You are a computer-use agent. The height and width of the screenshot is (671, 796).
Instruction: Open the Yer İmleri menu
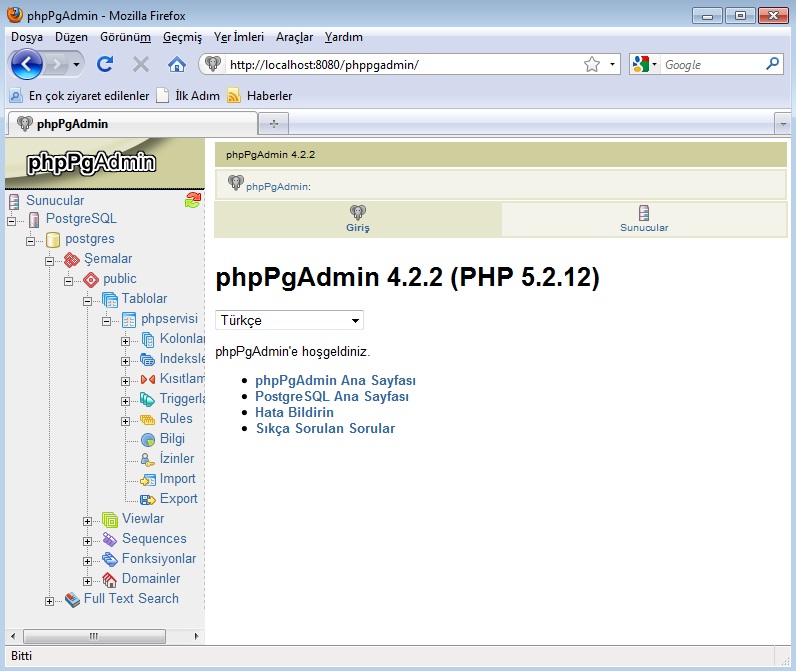click(239, 37)
